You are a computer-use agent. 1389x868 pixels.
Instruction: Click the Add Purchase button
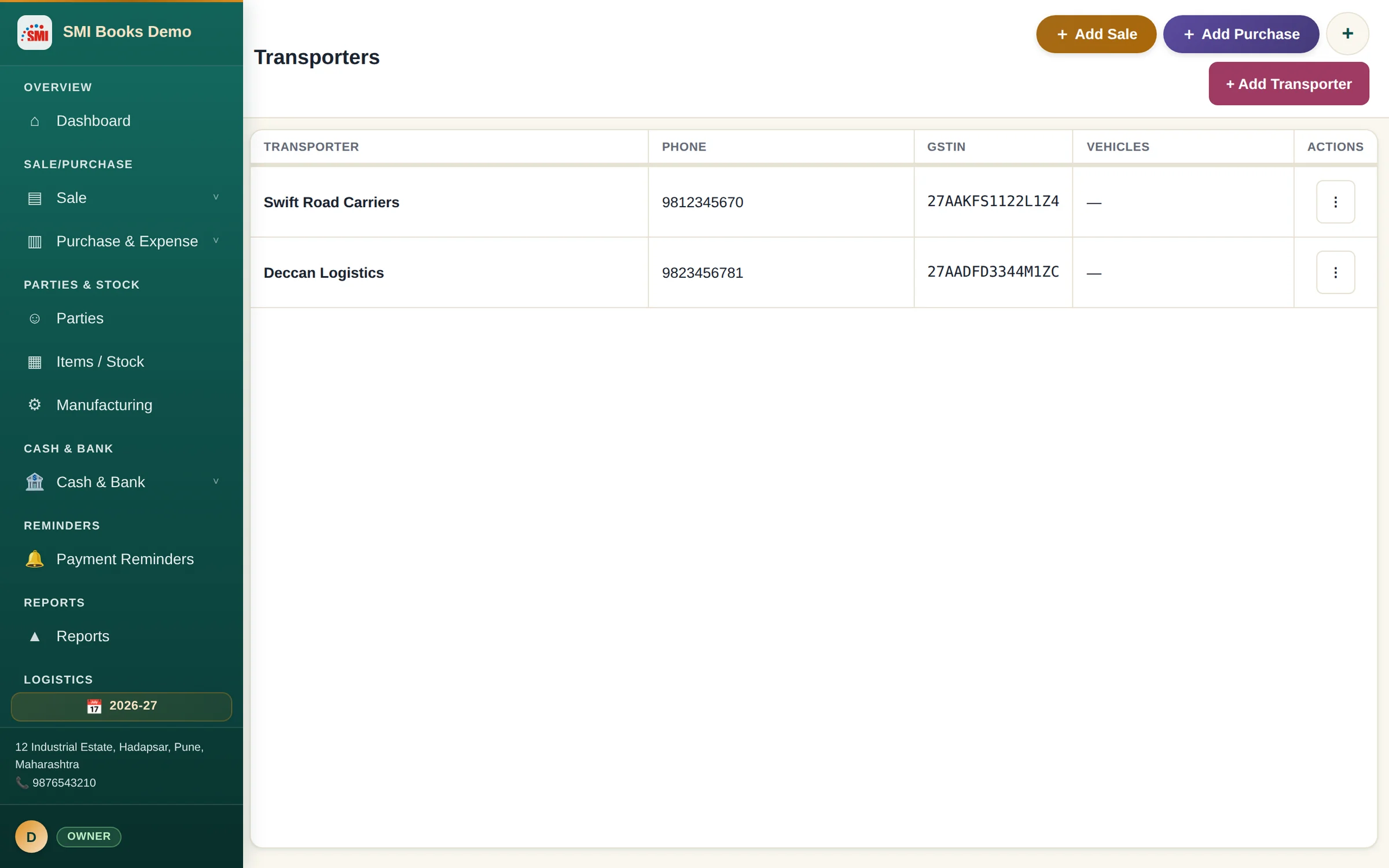1241,34
